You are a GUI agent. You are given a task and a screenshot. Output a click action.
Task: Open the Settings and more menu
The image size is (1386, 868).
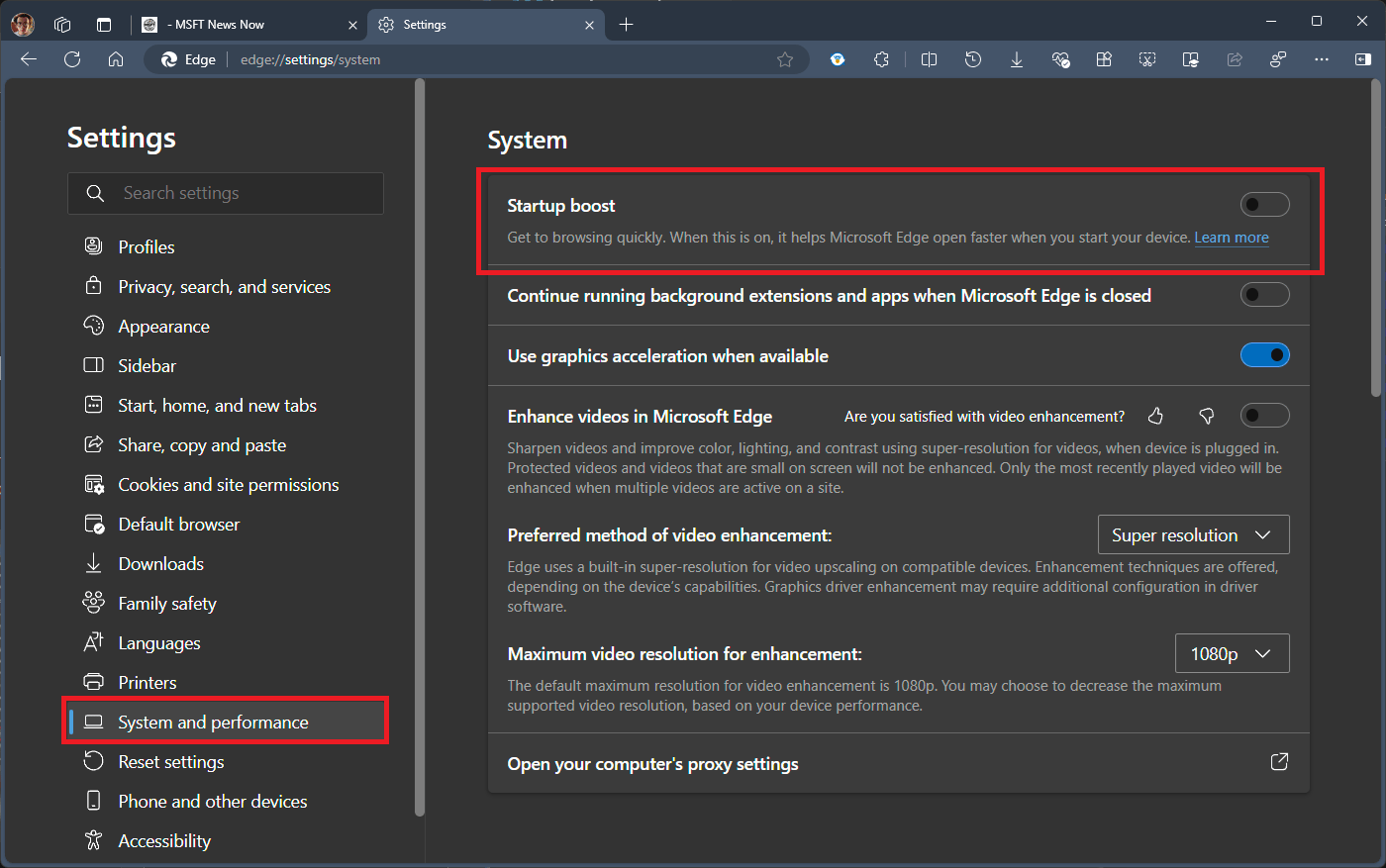[x=1322, y=59]
